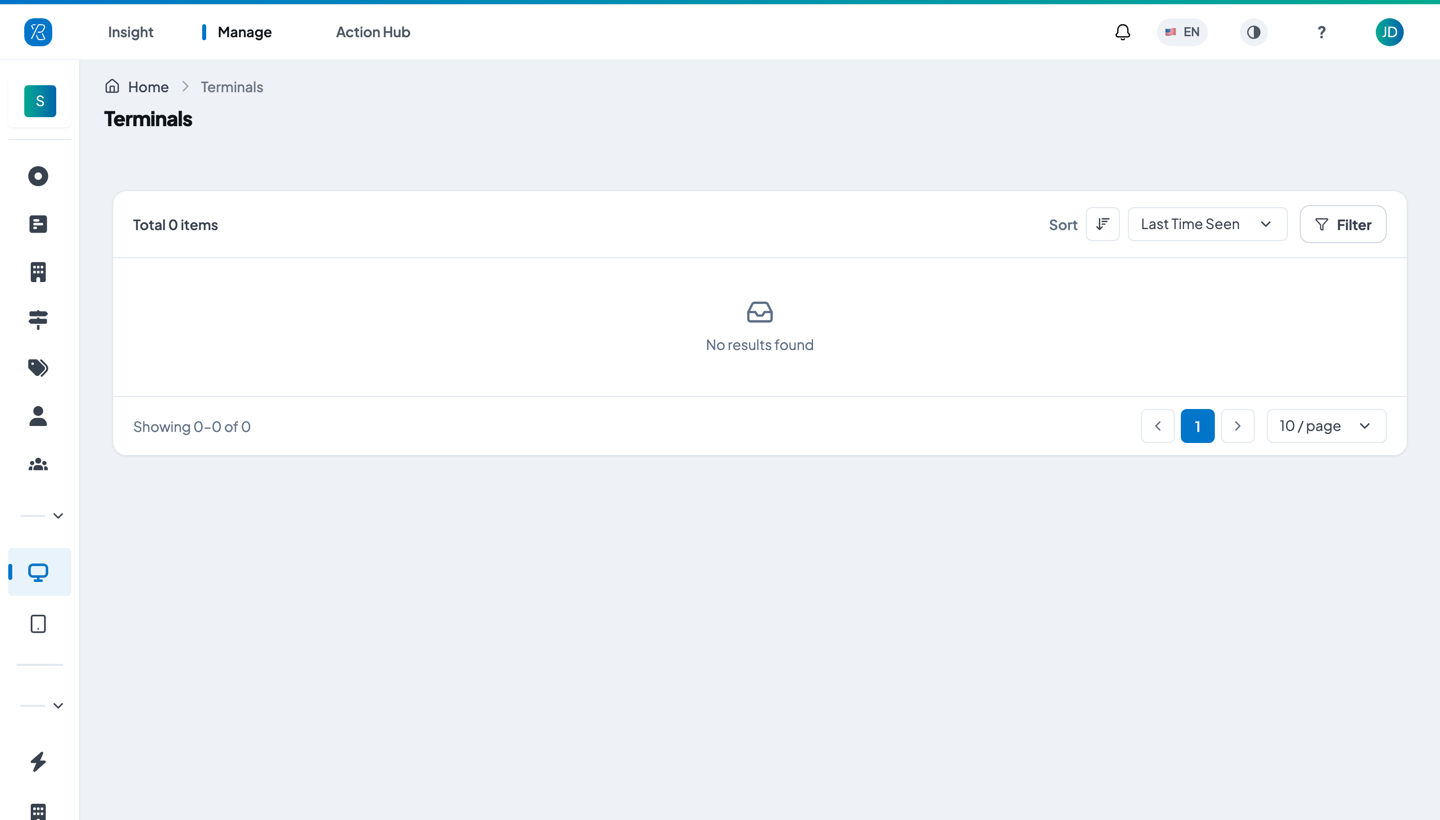Open the single user icon in sidebar
The image size is (1440, 820).
pos(38,416)
